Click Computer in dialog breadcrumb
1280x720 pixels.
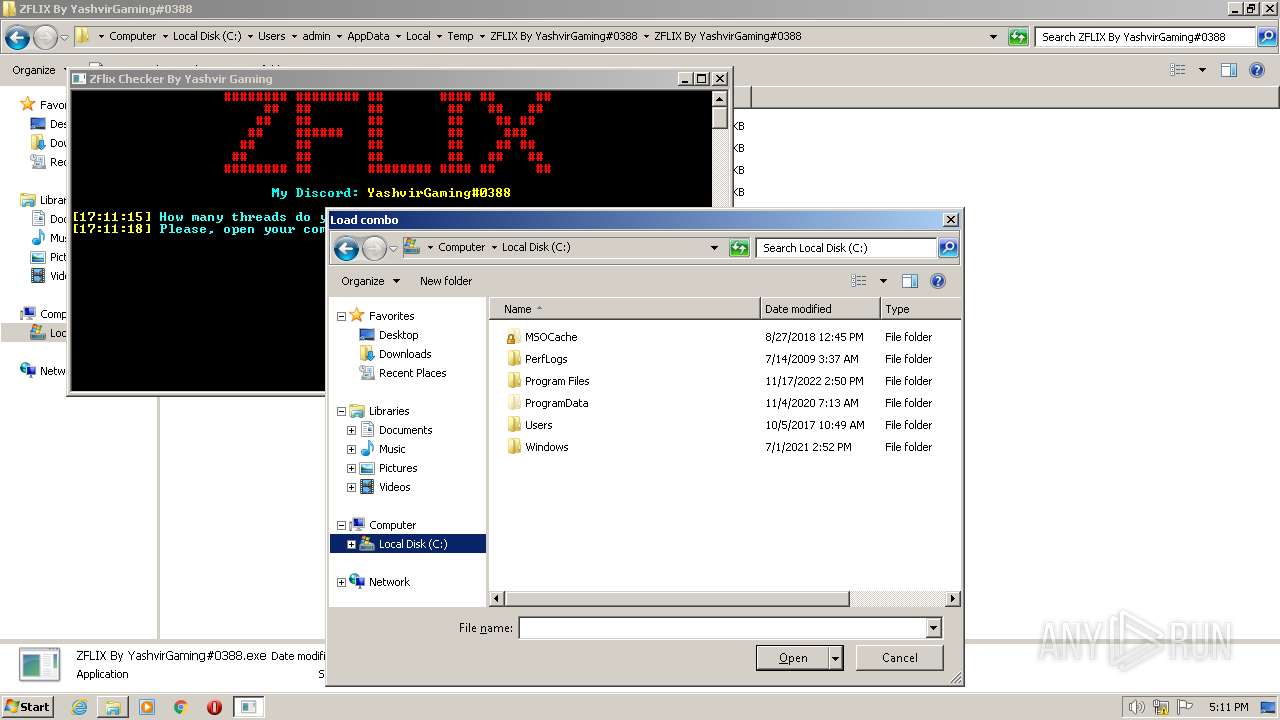461,247
